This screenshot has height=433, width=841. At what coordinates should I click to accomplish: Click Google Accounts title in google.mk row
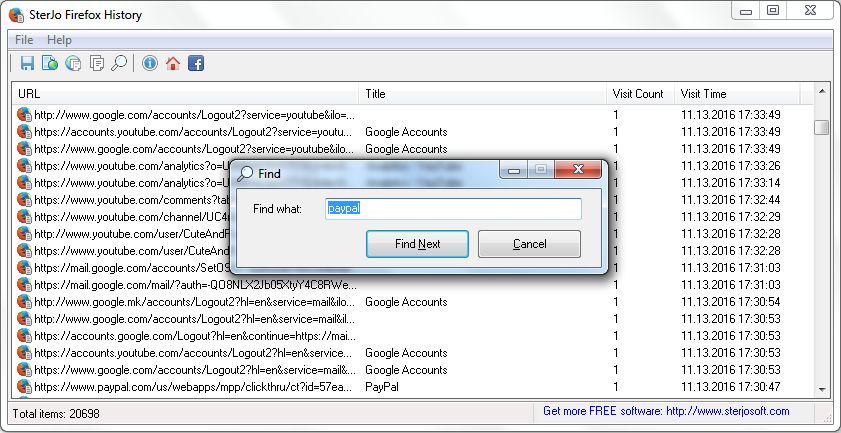click(406, 302)
